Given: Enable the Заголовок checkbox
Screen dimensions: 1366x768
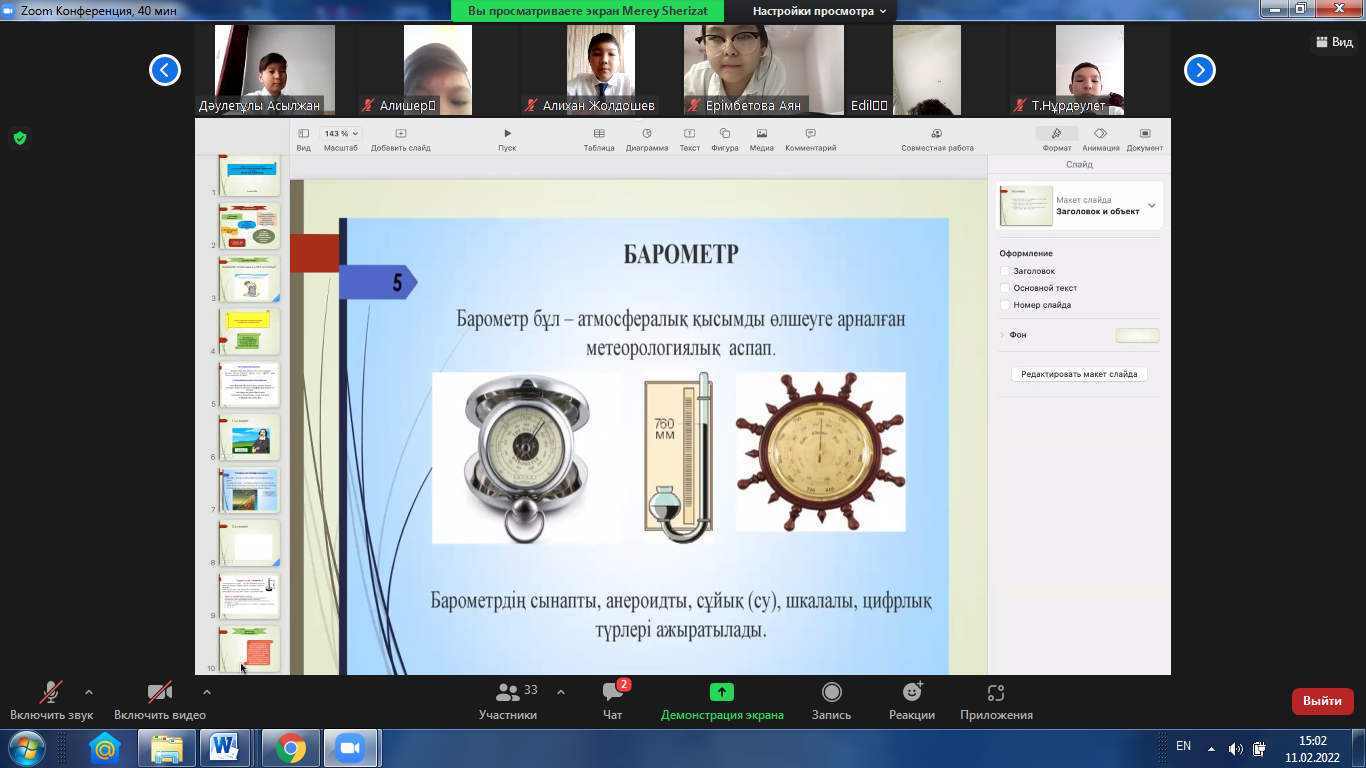Looking at the screenshot, I should click(1005, 271).
